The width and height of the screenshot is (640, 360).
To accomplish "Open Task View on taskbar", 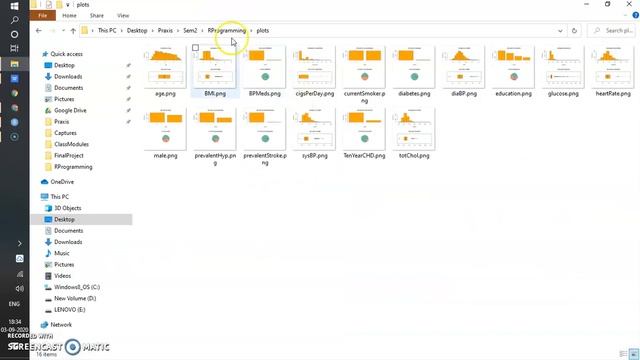I will click(x=14, y=48).
